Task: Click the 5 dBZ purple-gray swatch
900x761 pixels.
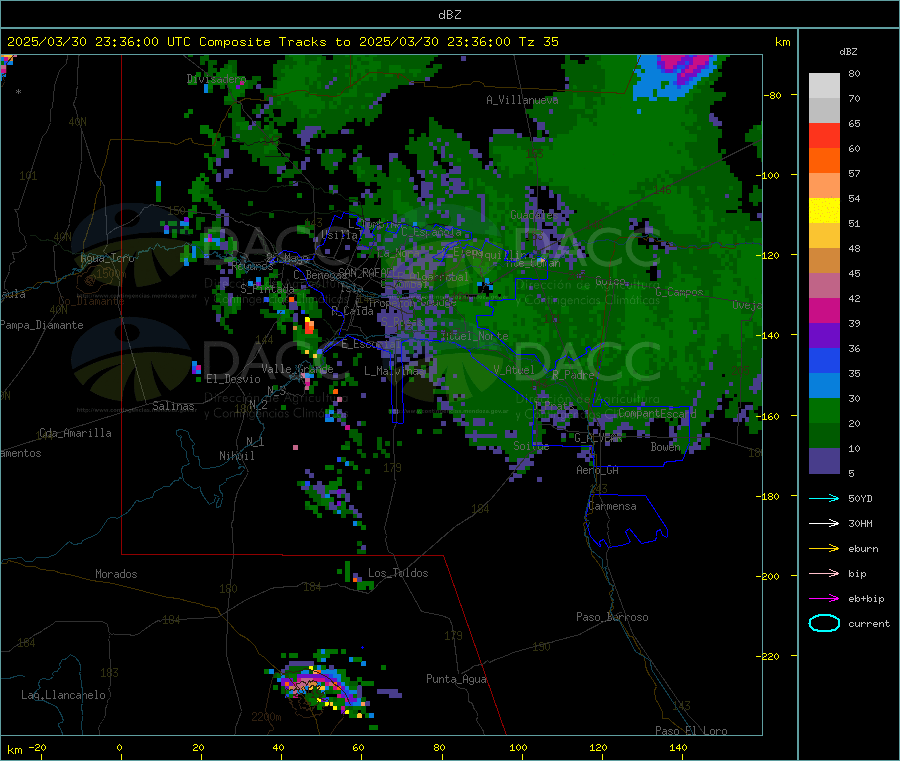Action: pyautogui.click(x=824, y=461)
